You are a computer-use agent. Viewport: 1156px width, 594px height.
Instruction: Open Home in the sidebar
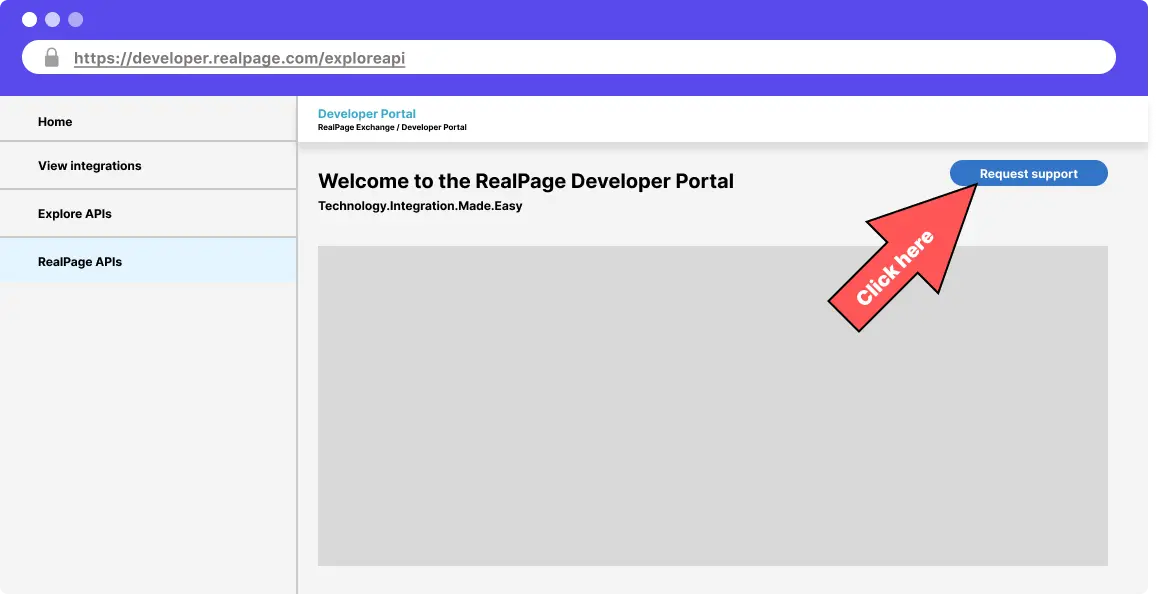click(x=55, y=122)
